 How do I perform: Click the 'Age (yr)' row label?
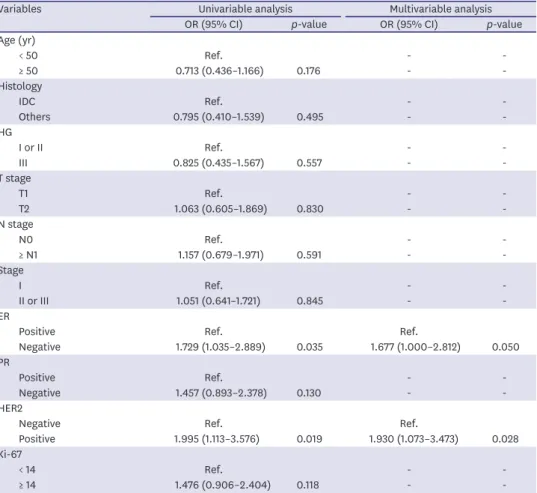tap(17, 40)
